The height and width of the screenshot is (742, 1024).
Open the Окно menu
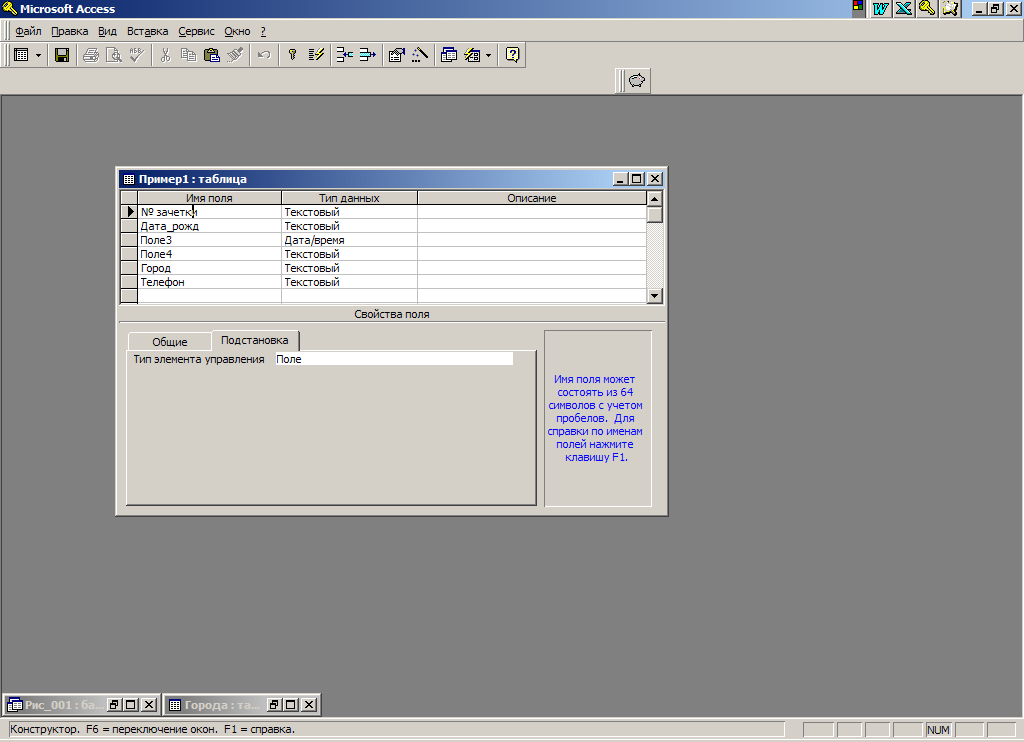coord(237,31)
